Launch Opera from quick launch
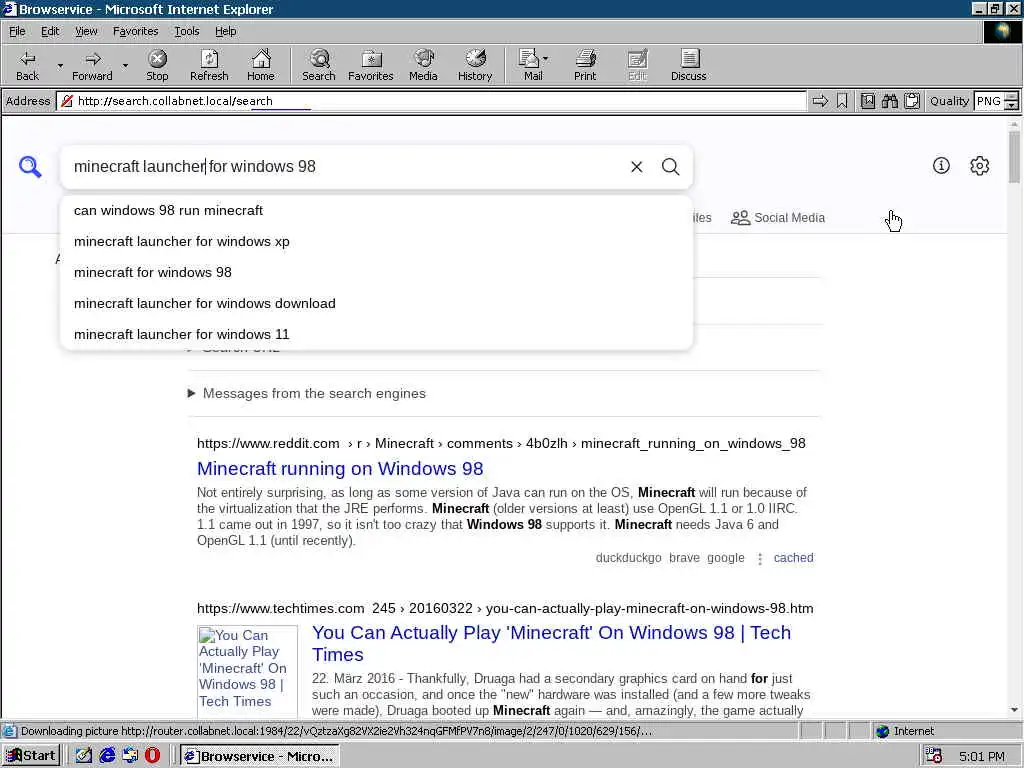The width and height of the screenshot is (1024, 768). coord(152,756)
